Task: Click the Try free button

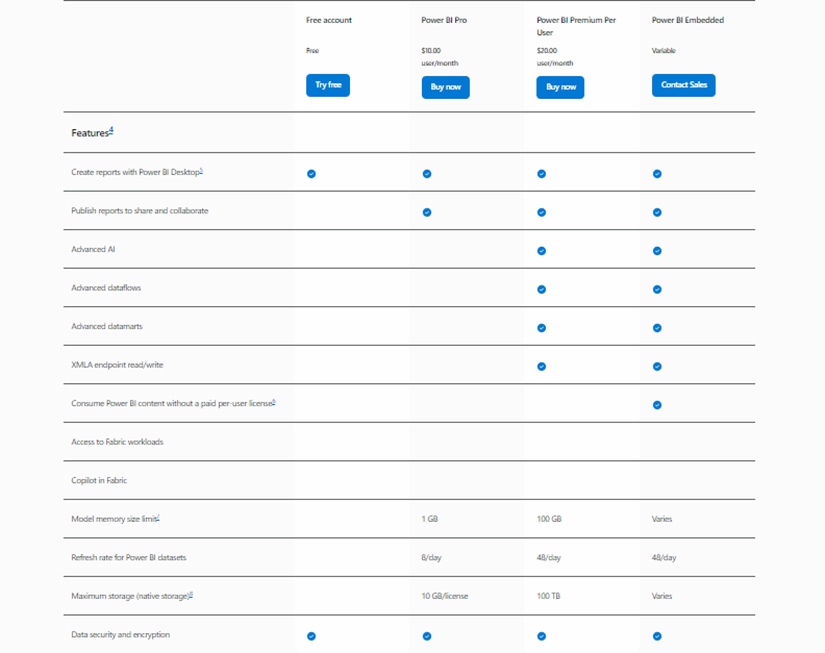Action: 328,85
